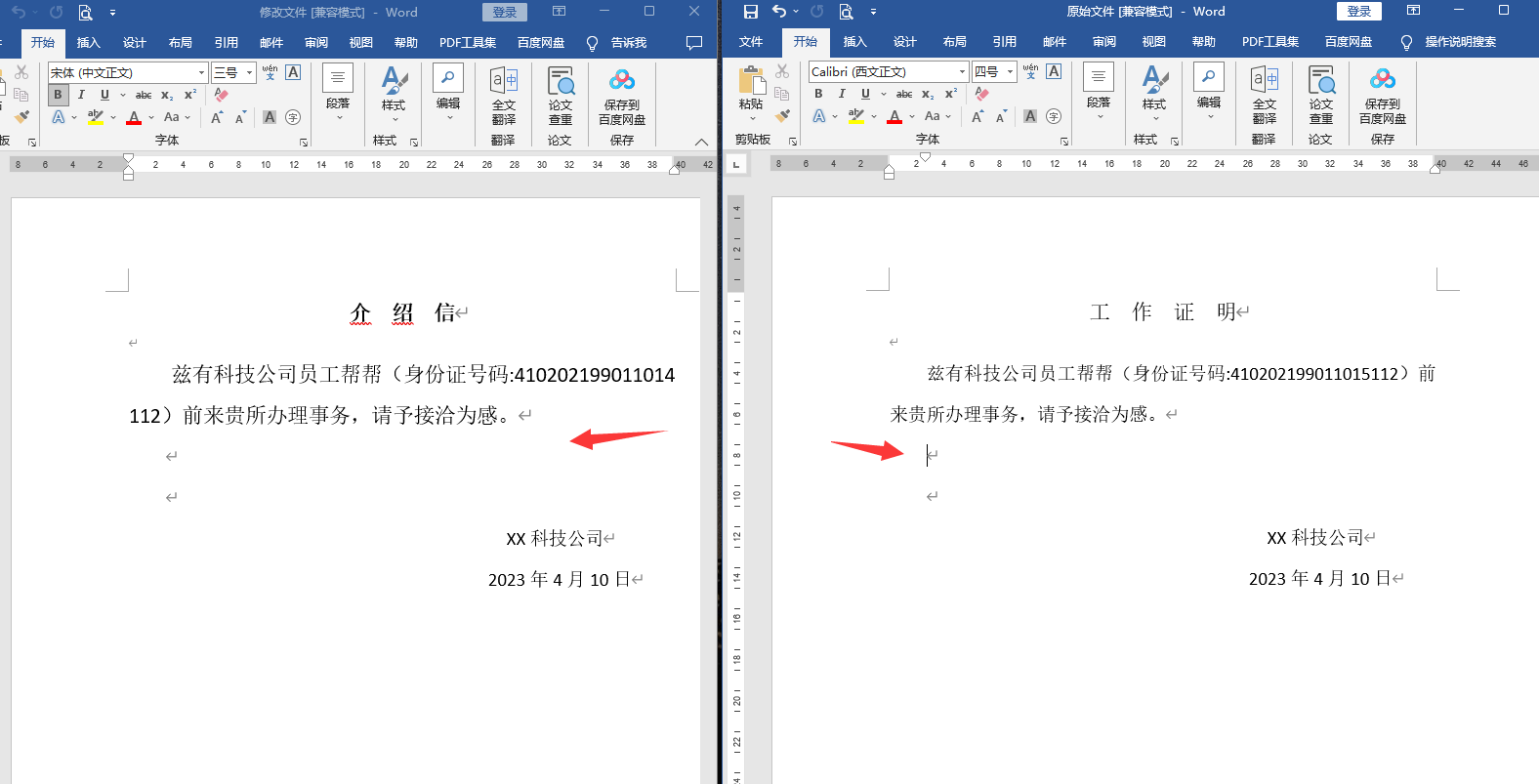
Task: Apply character shading in 修改文件 window
Action: point(270,117)
